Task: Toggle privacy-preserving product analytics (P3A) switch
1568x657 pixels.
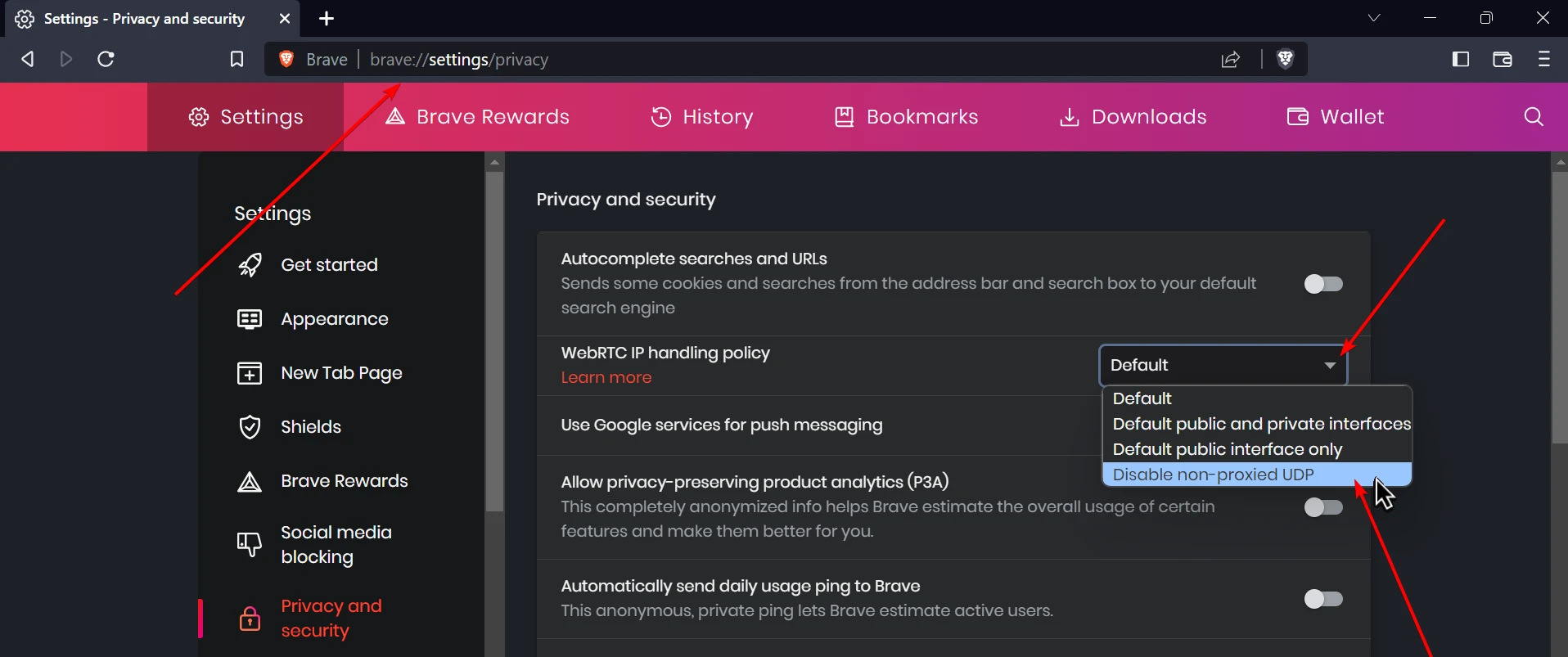Action: tap(1323, 507)
